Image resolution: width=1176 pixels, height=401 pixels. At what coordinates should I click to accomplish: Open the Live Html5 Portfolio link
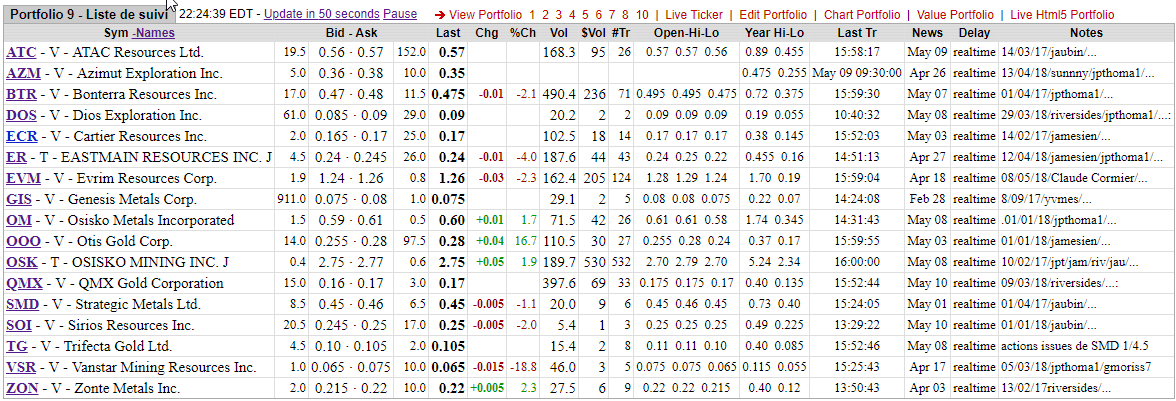(1062, 15)
